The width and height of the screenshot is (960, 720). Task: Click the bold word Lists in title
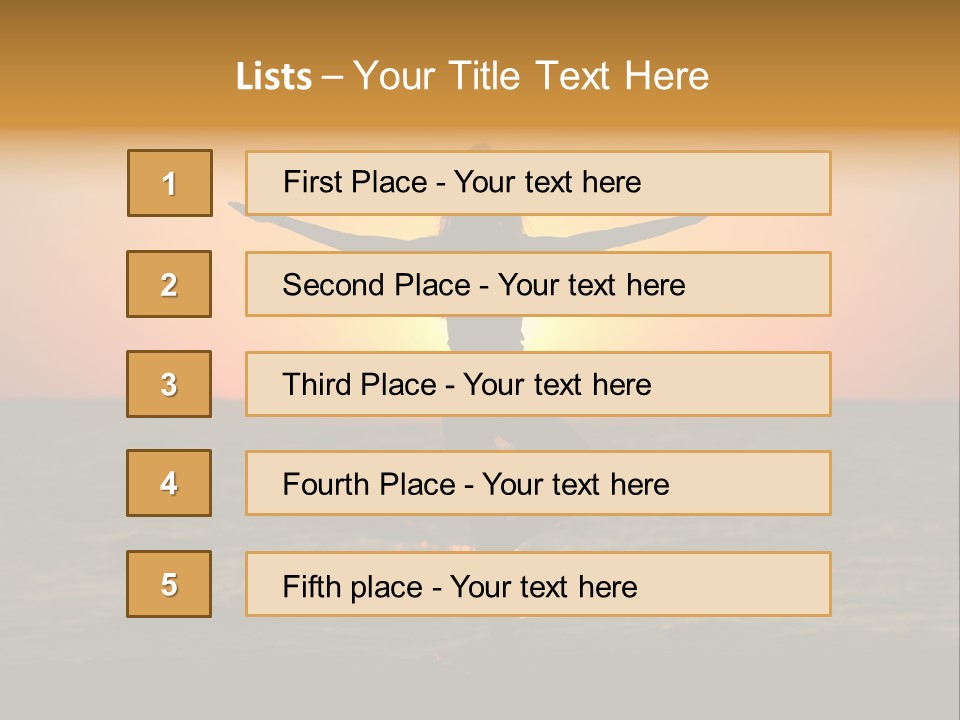click(x=274, y=77)
